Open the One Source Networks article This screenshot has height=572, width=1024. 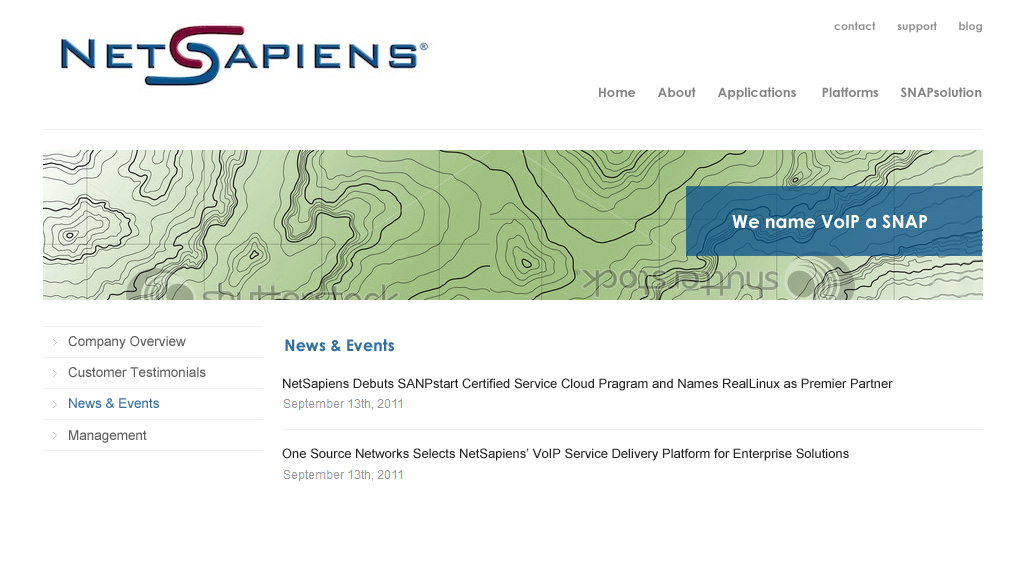coord(566,454)
